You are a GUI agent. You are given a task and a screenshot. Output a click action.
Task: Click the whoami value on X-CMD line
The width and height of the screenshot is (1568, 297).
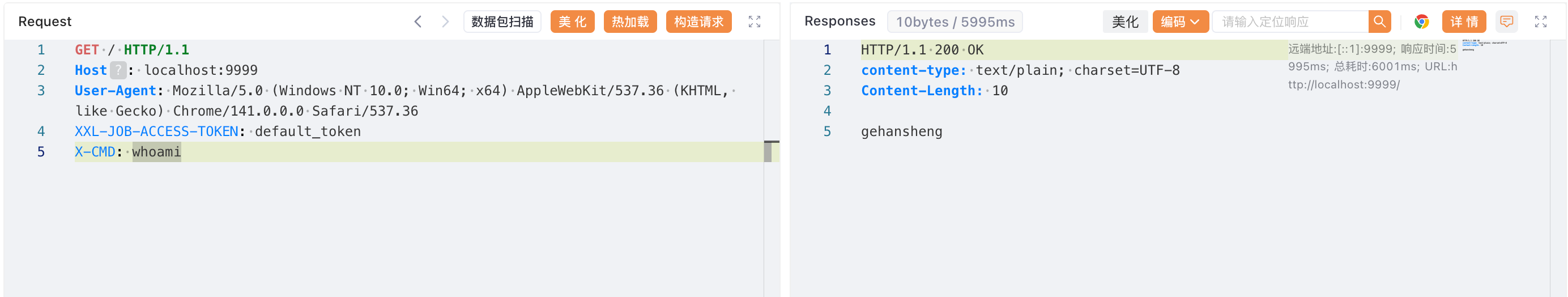156,152
